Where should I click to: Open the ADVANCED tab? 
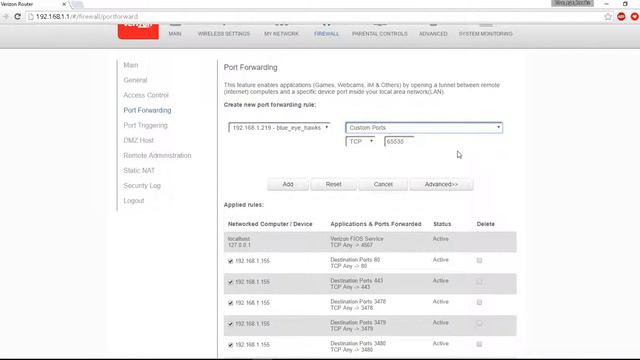coord(433,34)
